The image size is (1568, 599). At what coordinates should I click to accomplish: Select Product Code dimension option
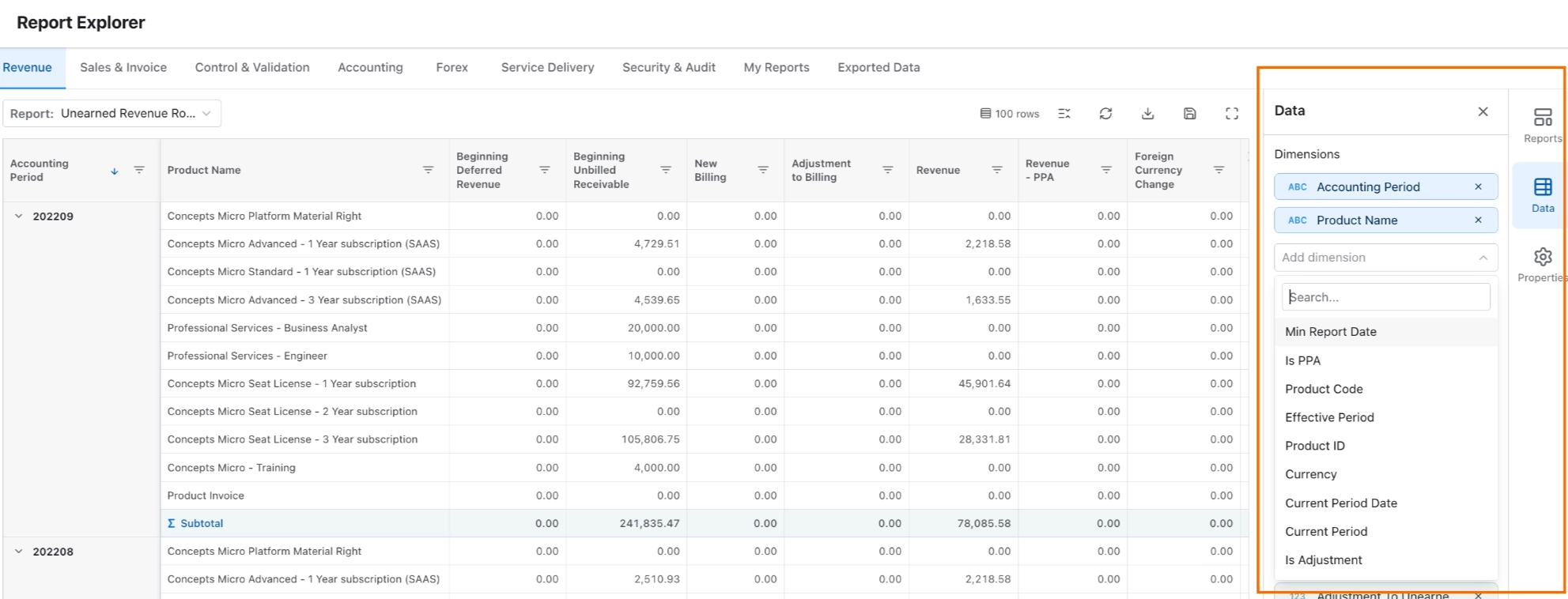[1385, 389]
